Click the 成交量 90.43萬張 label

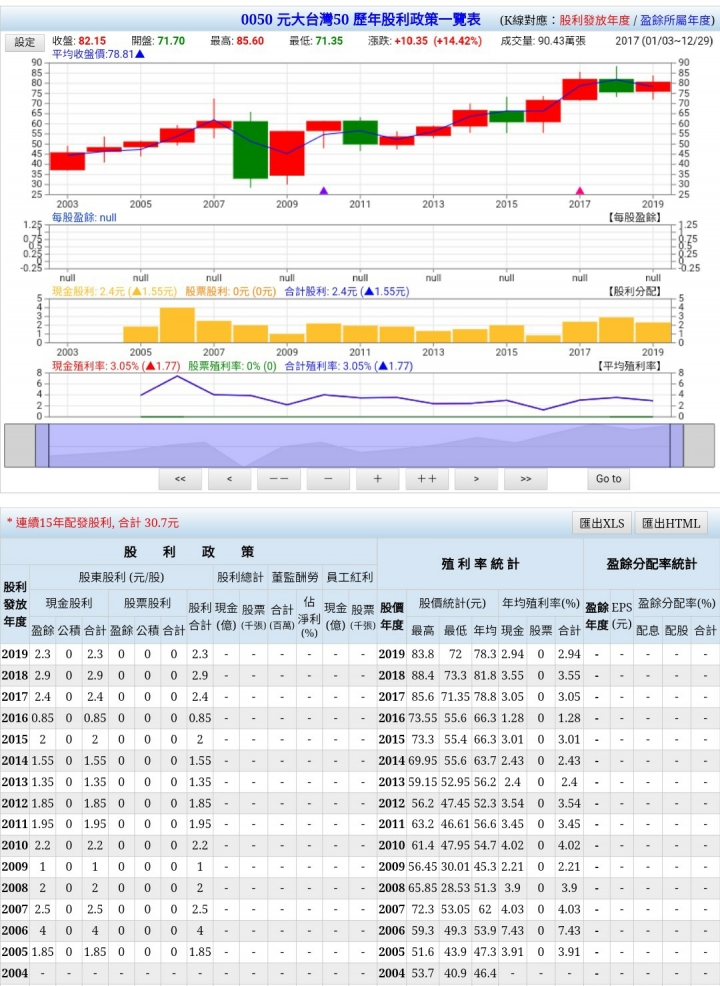(543, 41)
